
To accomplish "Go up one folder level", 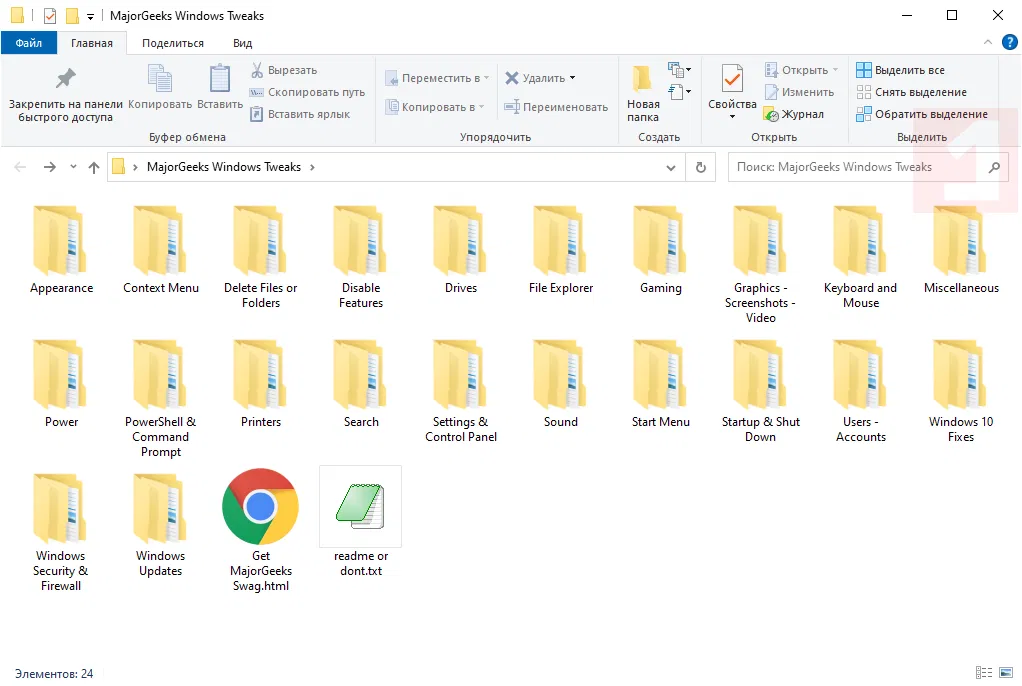I will (94, 168).
